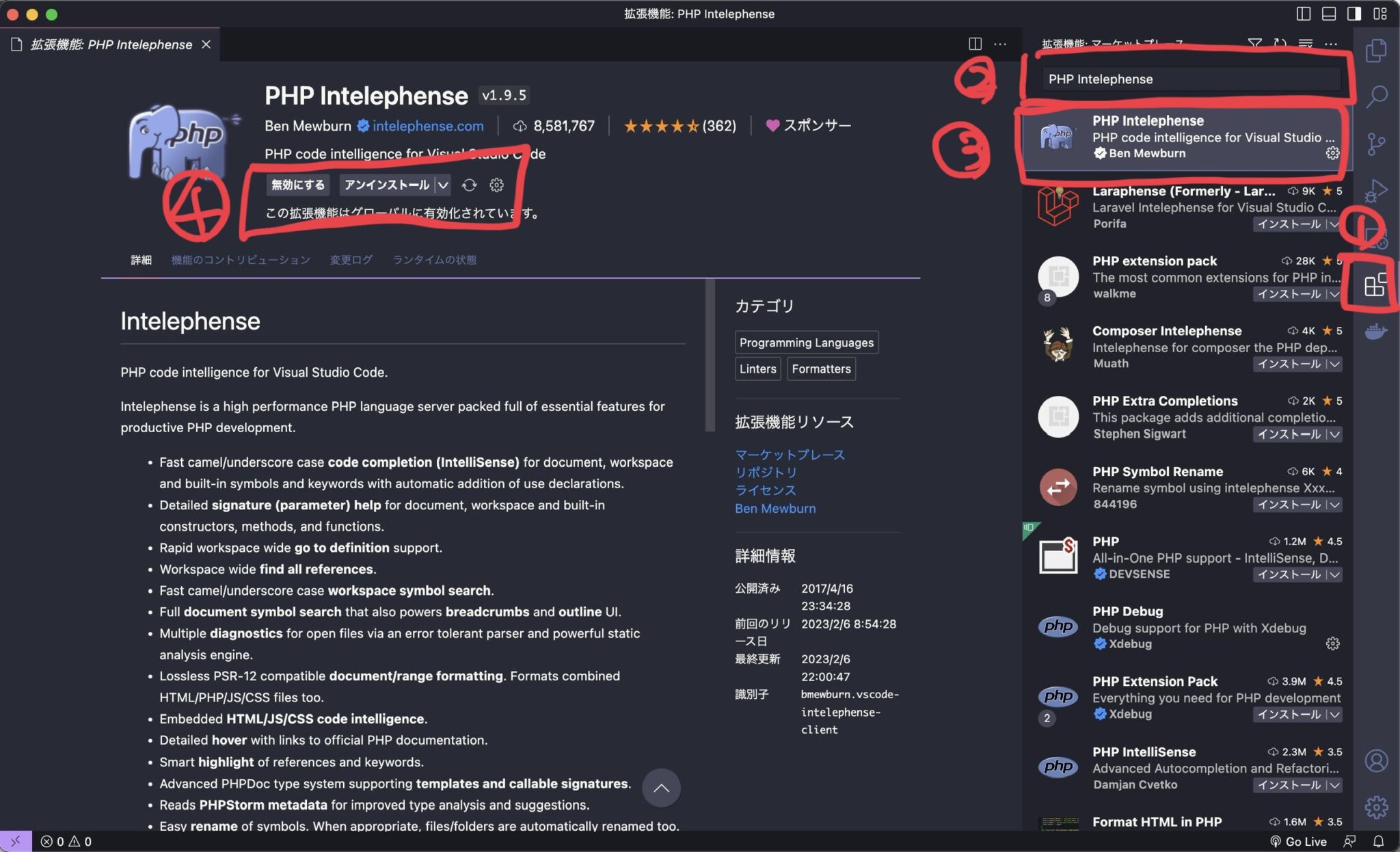Click the filter icon in the extensions panel

tap(1256, 43)
